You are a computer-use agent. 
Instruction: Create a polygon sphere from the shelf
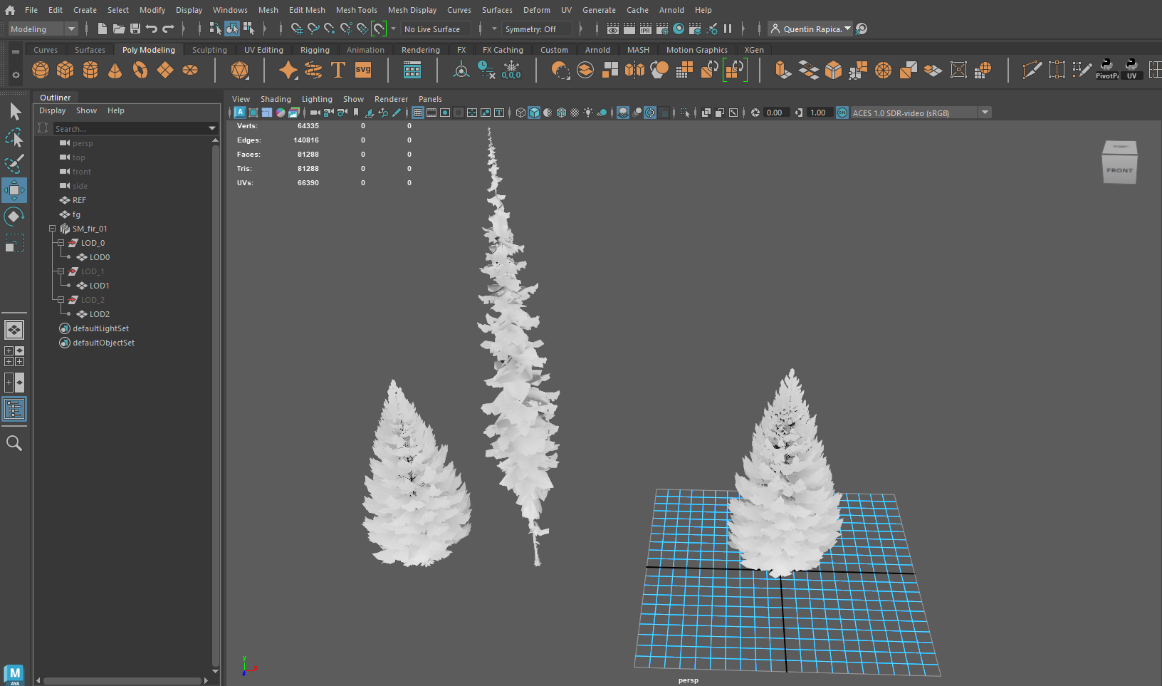40,70
